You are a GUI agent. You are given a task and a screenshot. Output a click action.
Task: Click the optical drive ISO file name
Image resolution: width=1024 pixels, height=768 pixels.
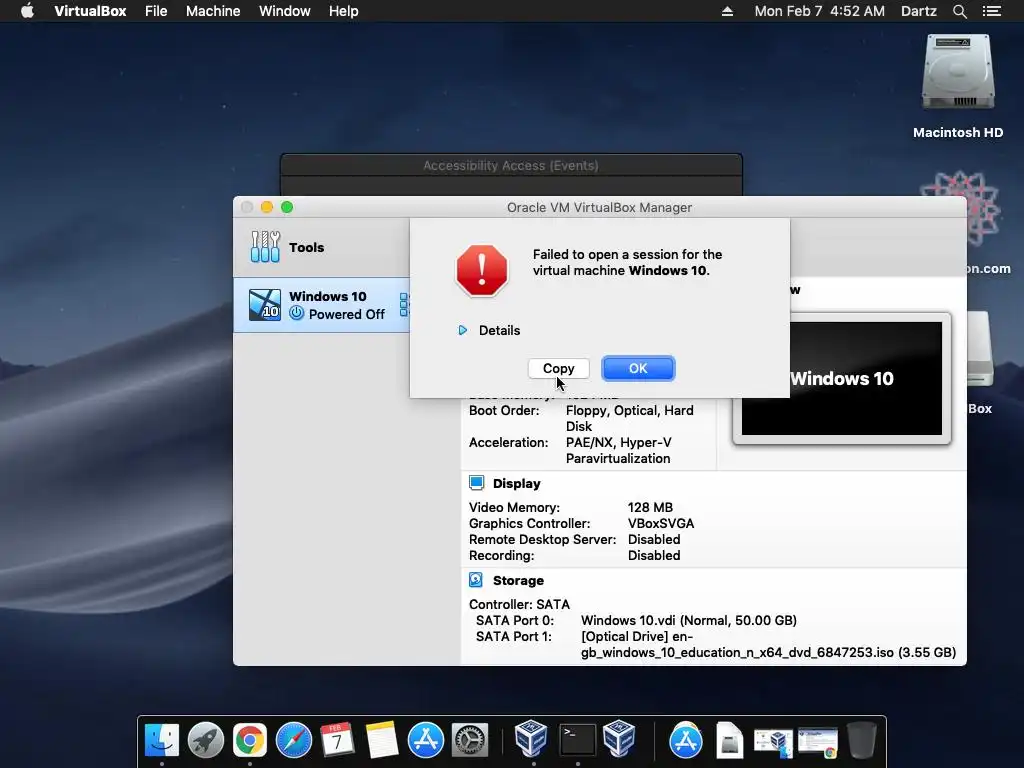[x=768, y=645]
